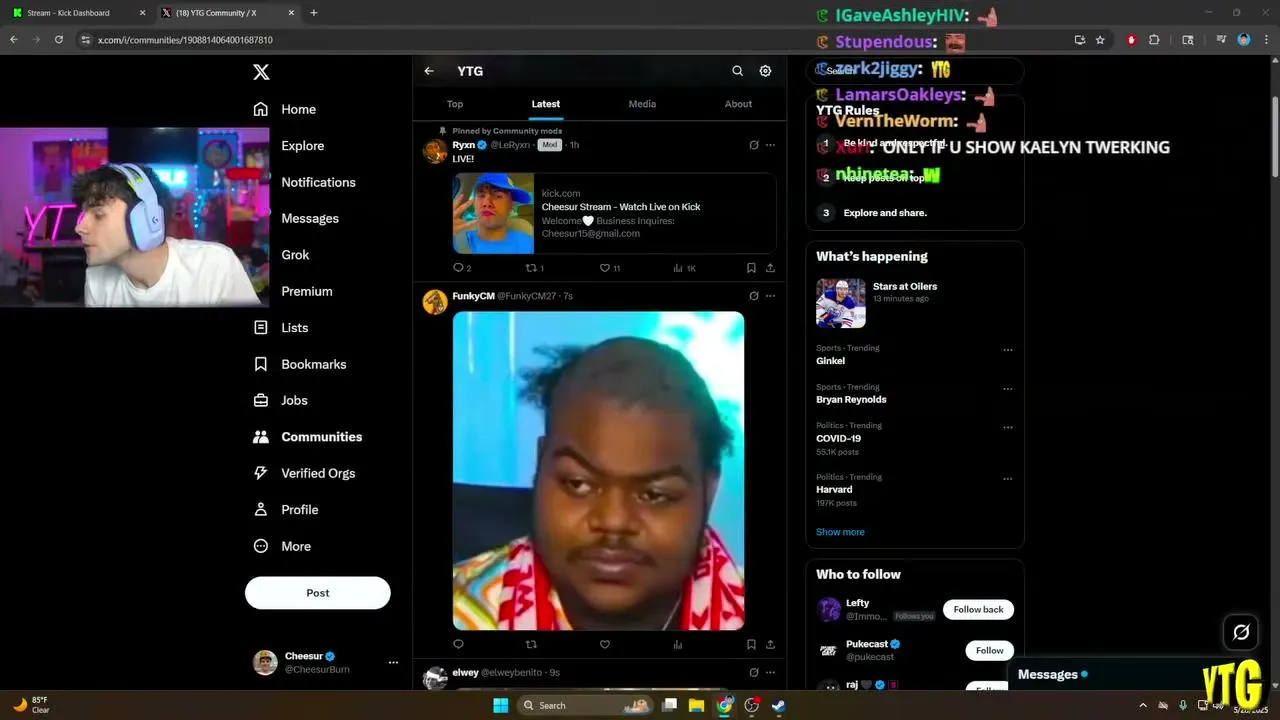Like FunkyCM's image post
1280x720 pixels.
[605, 644]
